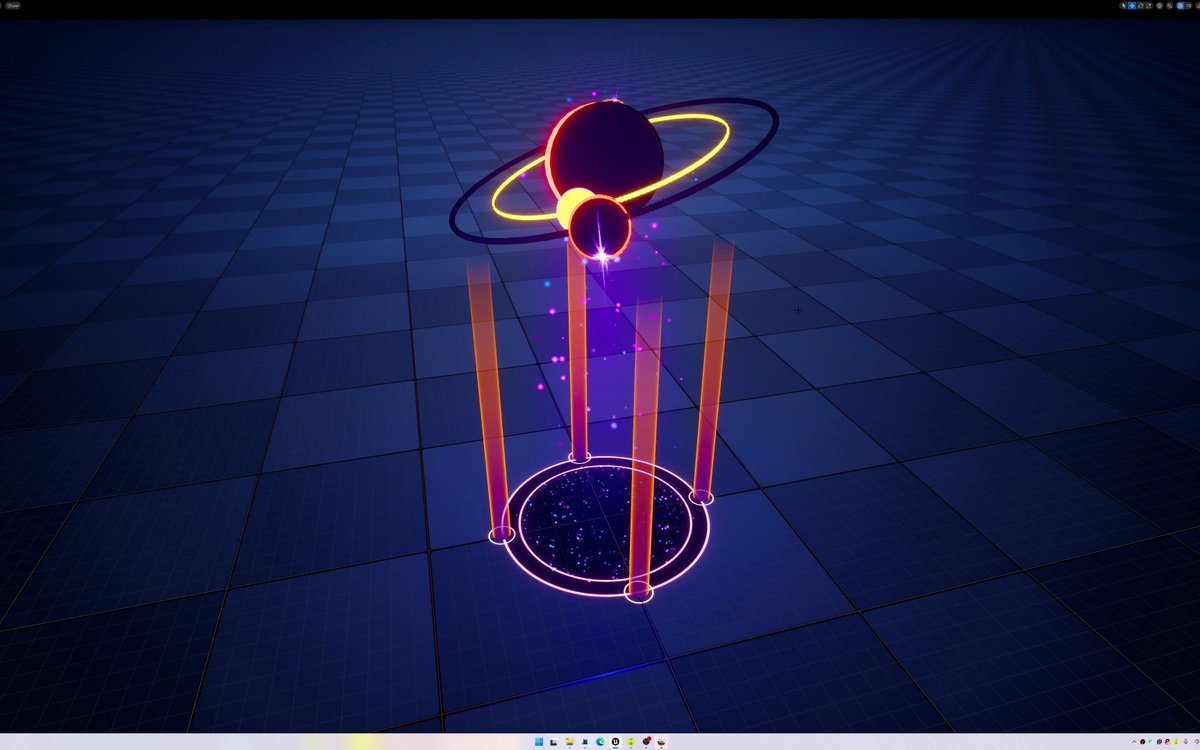Open Windows Start menu
The height and width of the screenshot is (750, 1200).
point(539,742)
